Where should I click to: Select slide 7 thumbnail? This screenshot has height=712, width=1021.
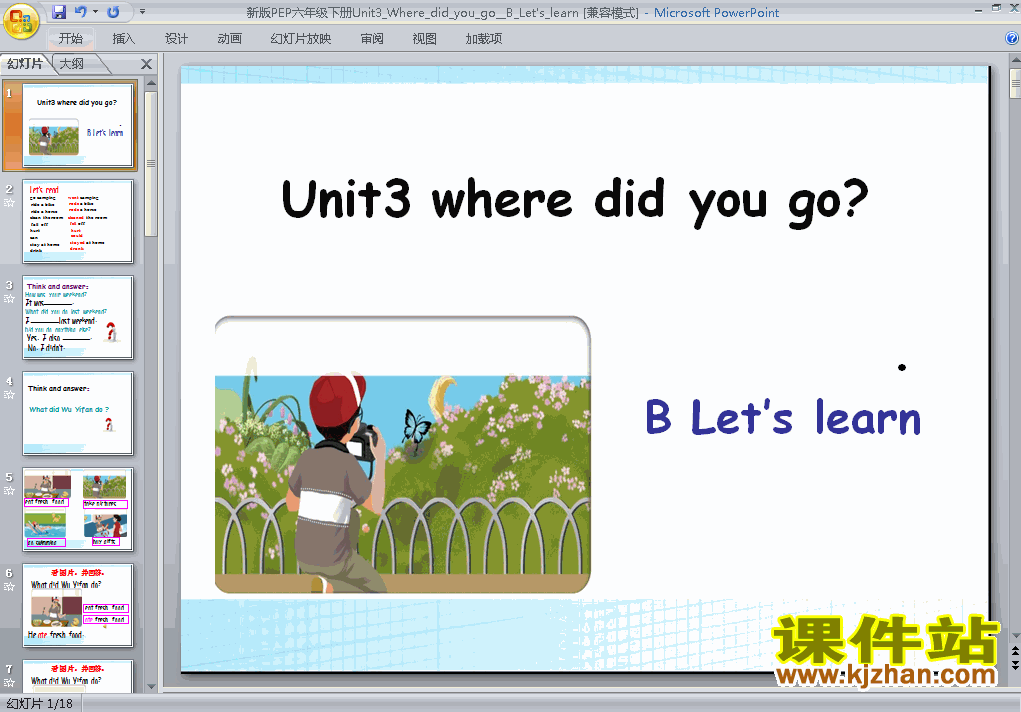[x=78, y=676]
